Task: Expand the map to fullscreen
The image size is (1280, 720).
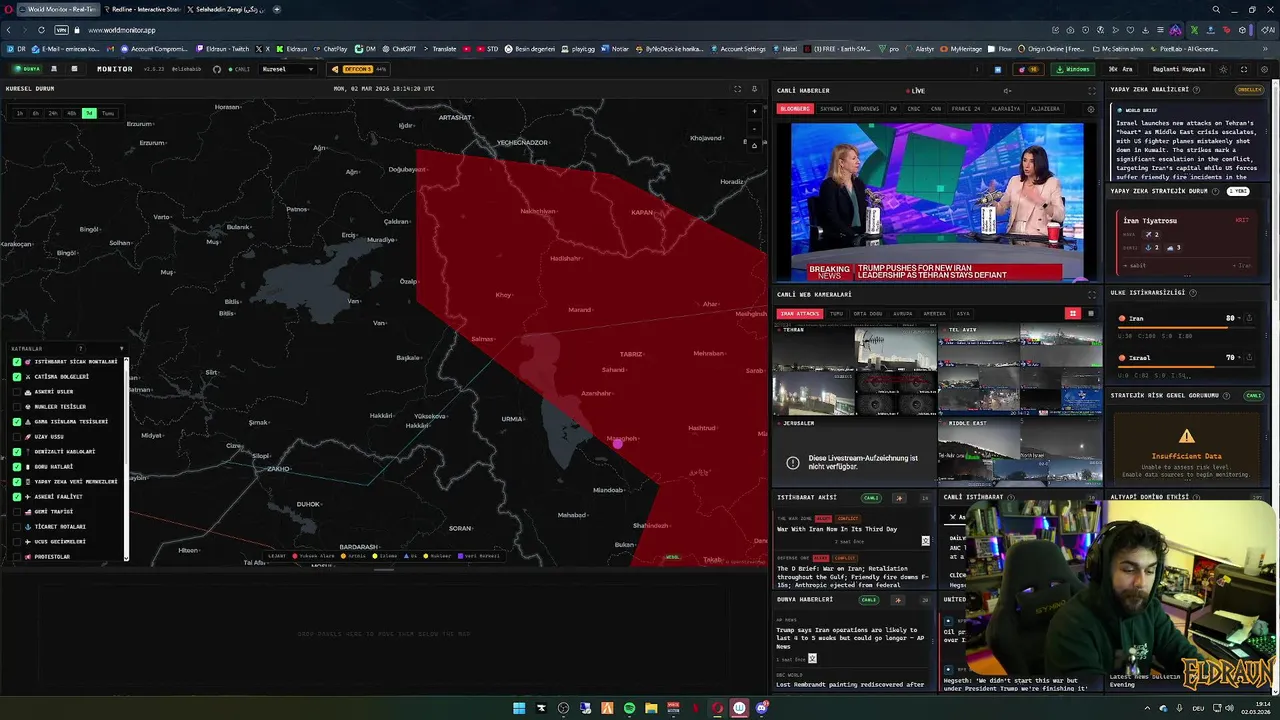Action: [x=738, y=89]
